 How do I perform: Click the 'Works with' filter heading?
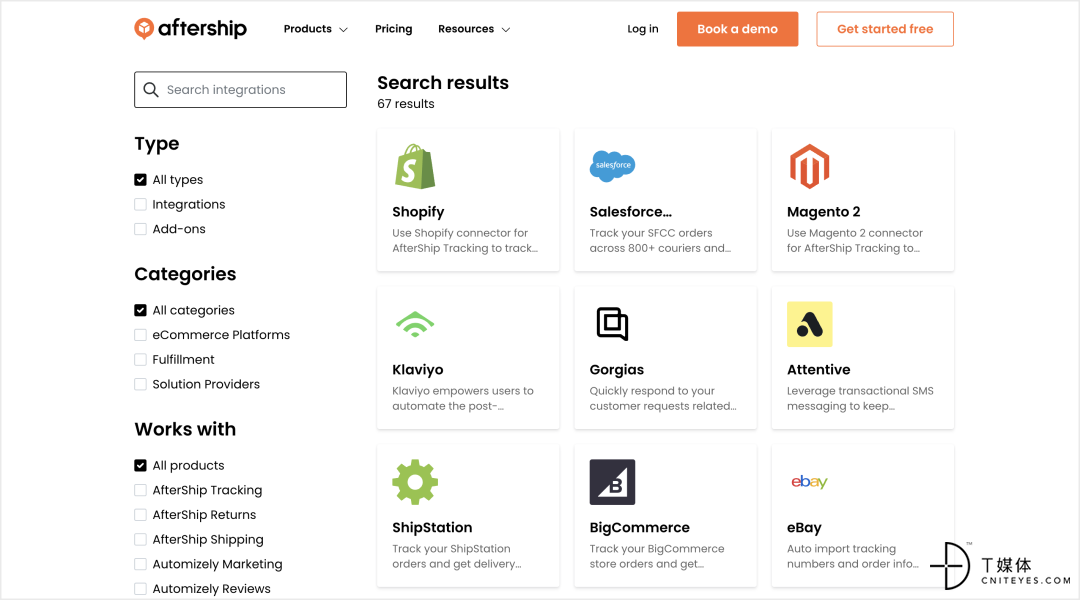click(185, 429)
